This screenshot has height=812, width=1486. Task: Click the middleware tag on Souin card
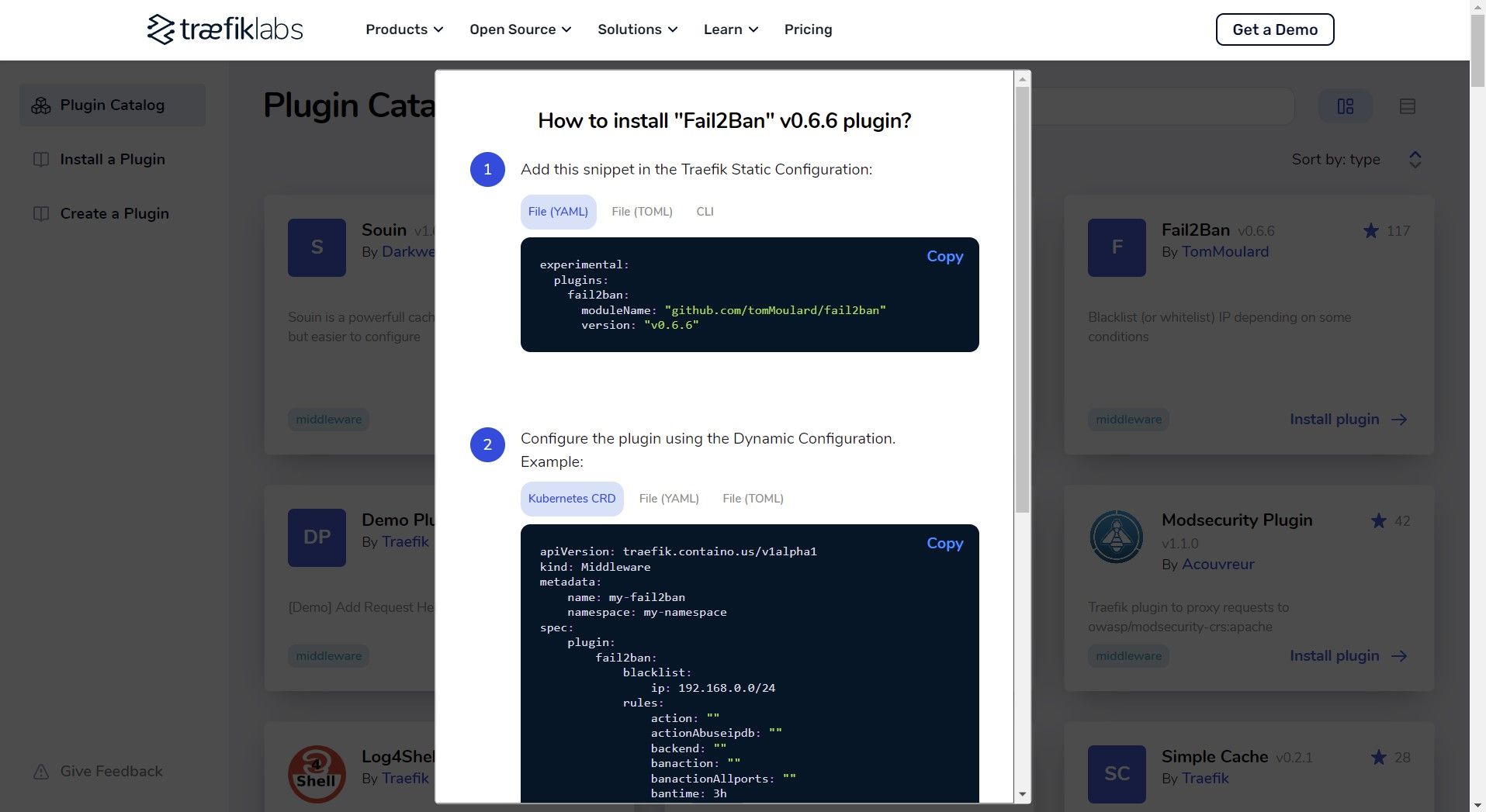pos(328,420)
